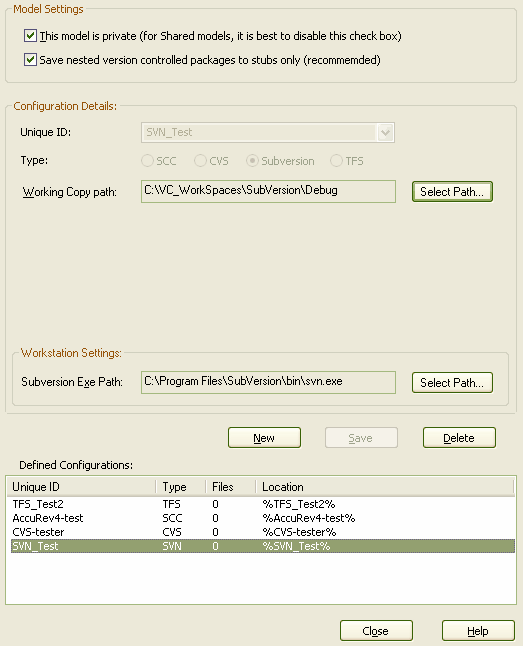Viewport: 523px width, 646px height.
Task: Open Help for this dialog
Action: (x=478, y=631)
